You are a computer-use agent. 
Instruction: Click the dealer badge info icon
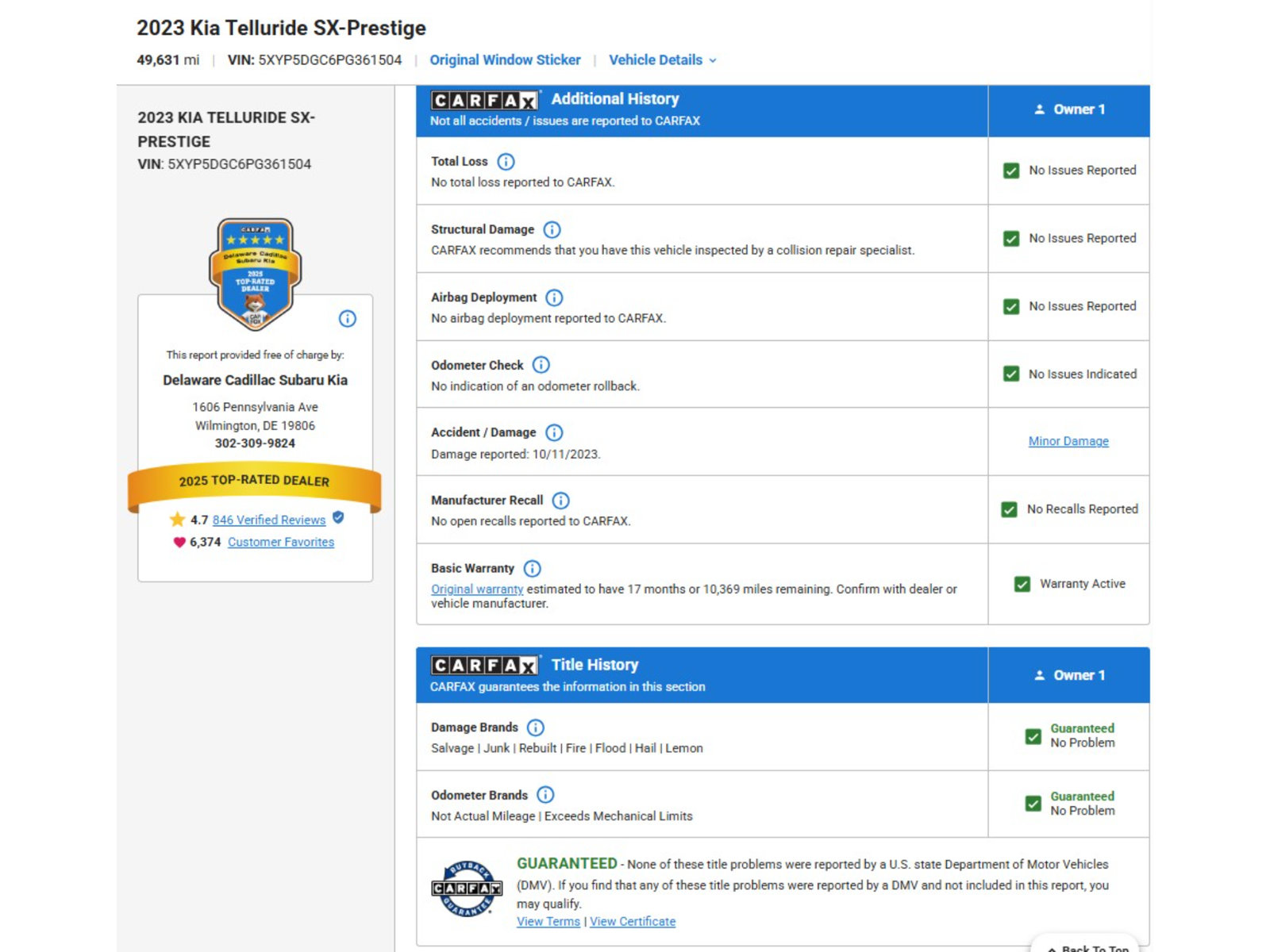[x=348, y=319]
